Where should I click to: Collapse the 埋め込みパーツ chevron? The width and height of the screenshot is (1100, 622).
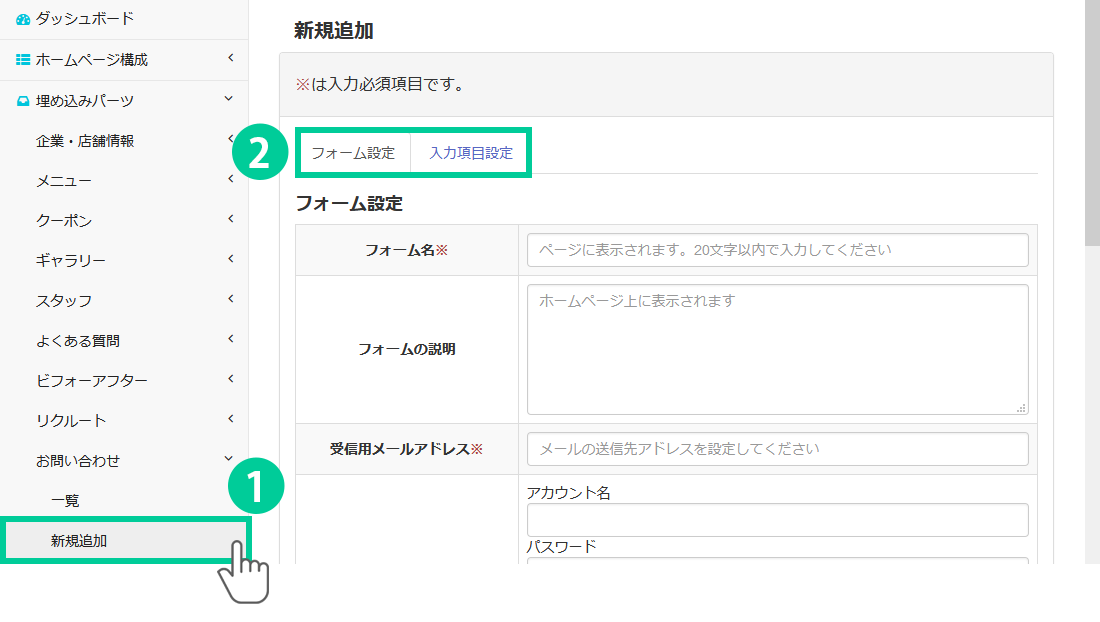click(230, 99)
